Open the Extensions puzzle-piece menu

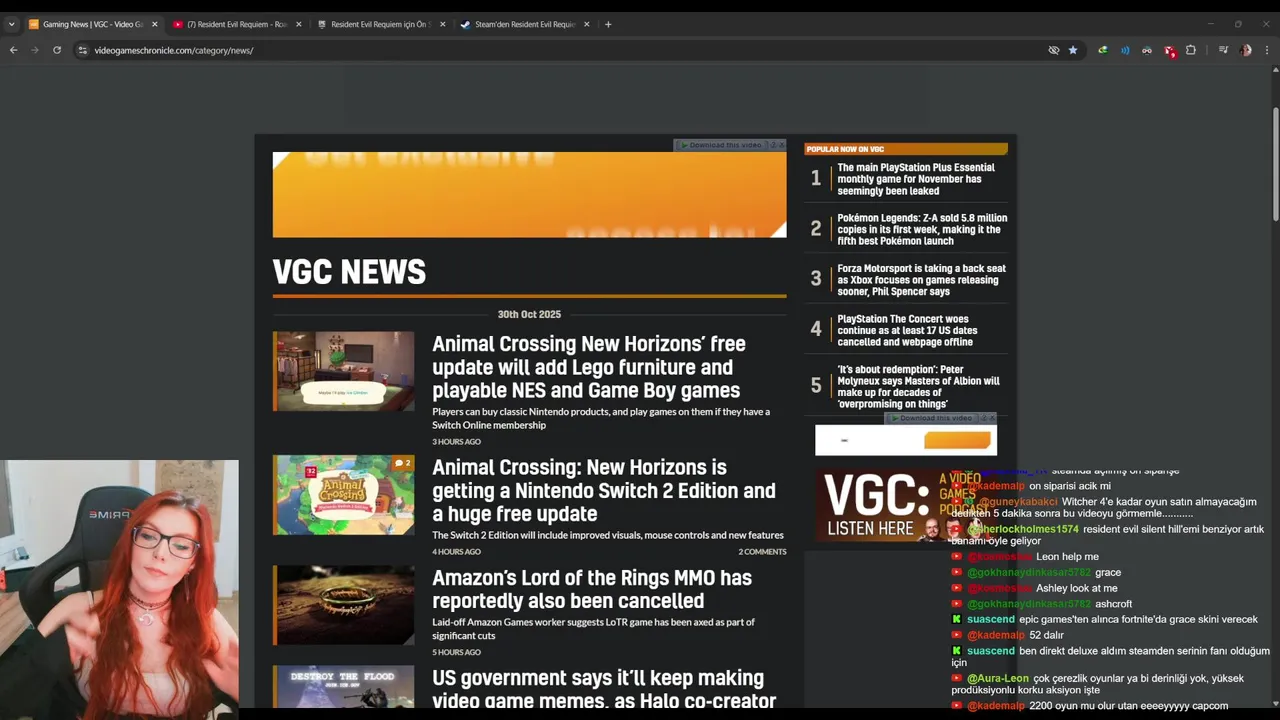coord(1191,50)
